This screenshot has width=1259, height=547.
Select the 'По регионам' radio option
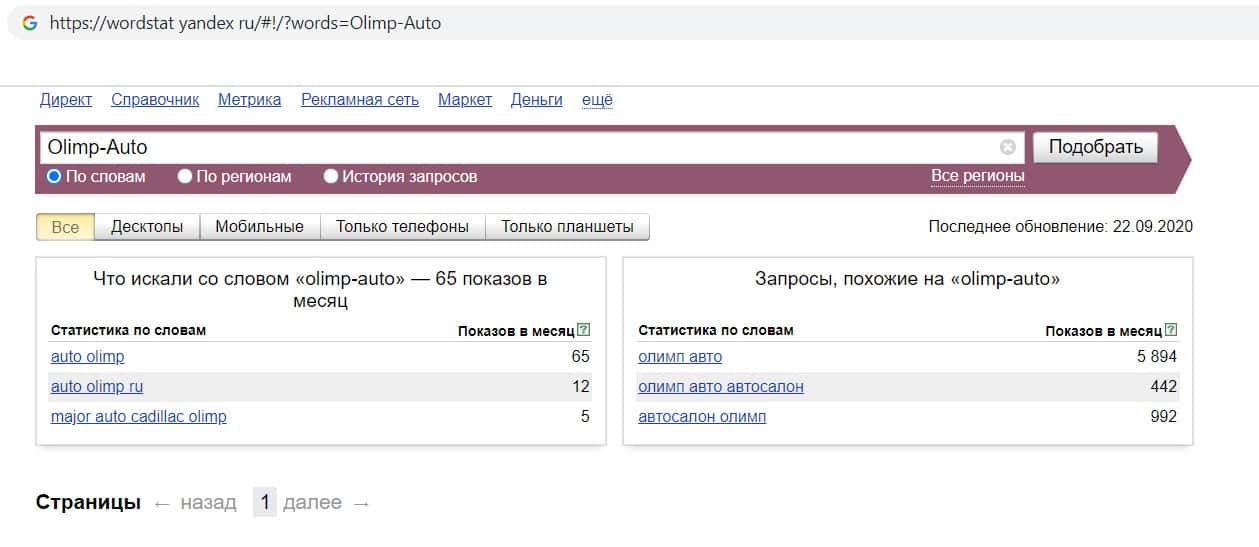point(185,177)
